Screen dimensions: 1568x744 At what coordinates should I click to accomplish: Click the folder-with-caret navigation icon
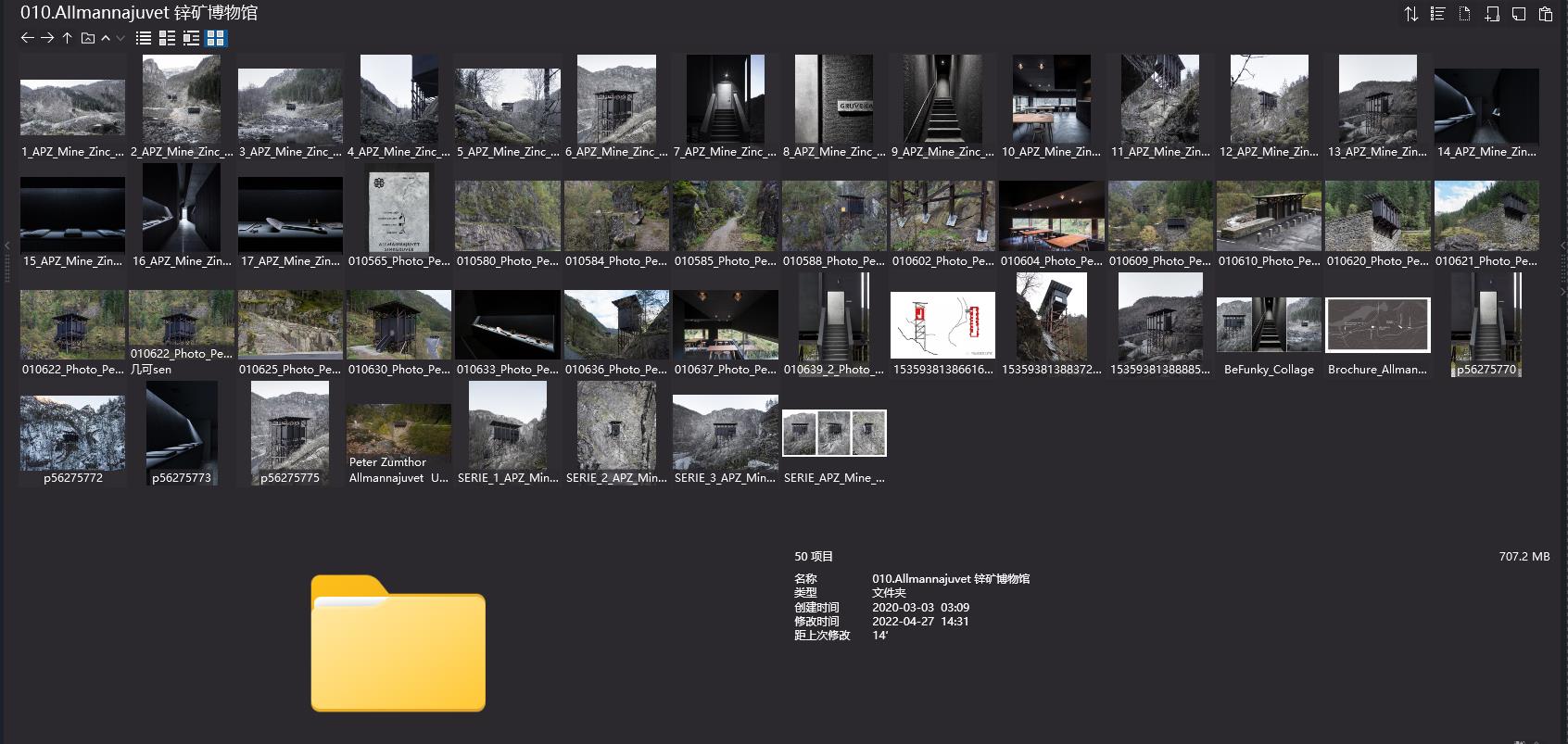click(x=87, y=38)
